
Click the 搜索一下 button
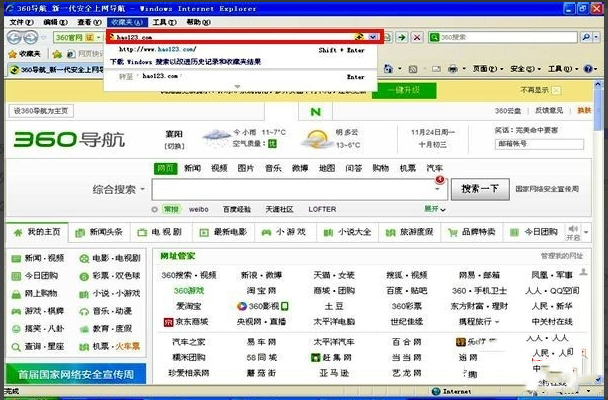click(x=480, y=189)
